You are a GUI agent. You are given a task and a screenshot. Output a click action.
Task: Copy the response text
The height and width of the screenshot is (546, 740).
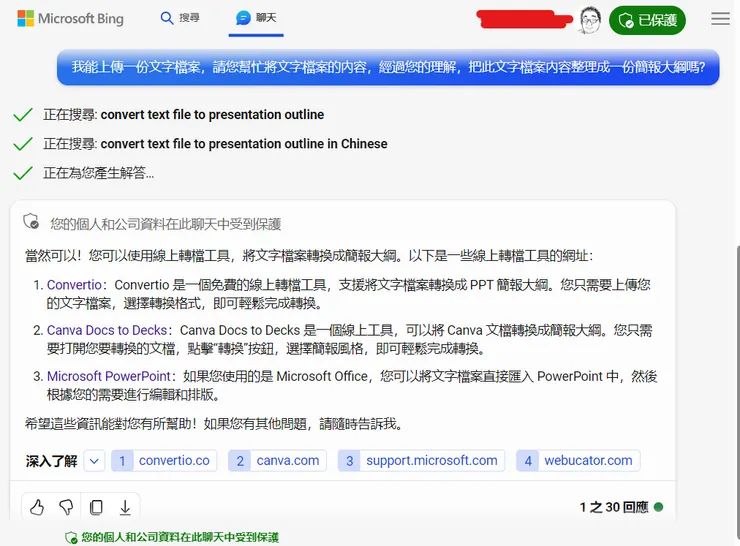[96, 507]
